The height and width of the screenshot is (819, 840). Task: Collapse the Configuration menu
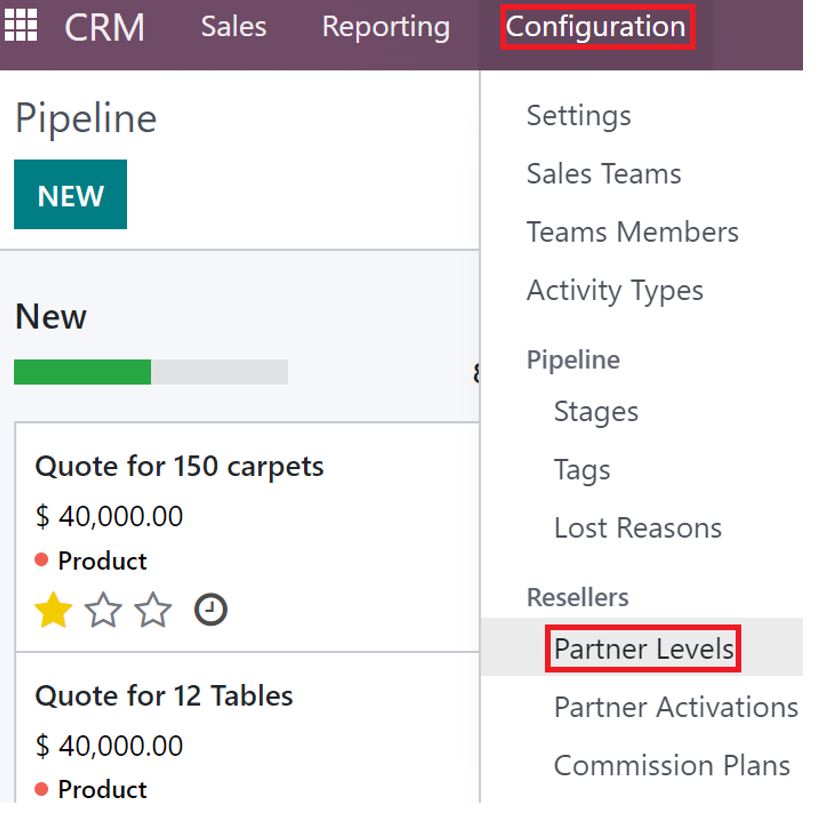pos(597,27)
